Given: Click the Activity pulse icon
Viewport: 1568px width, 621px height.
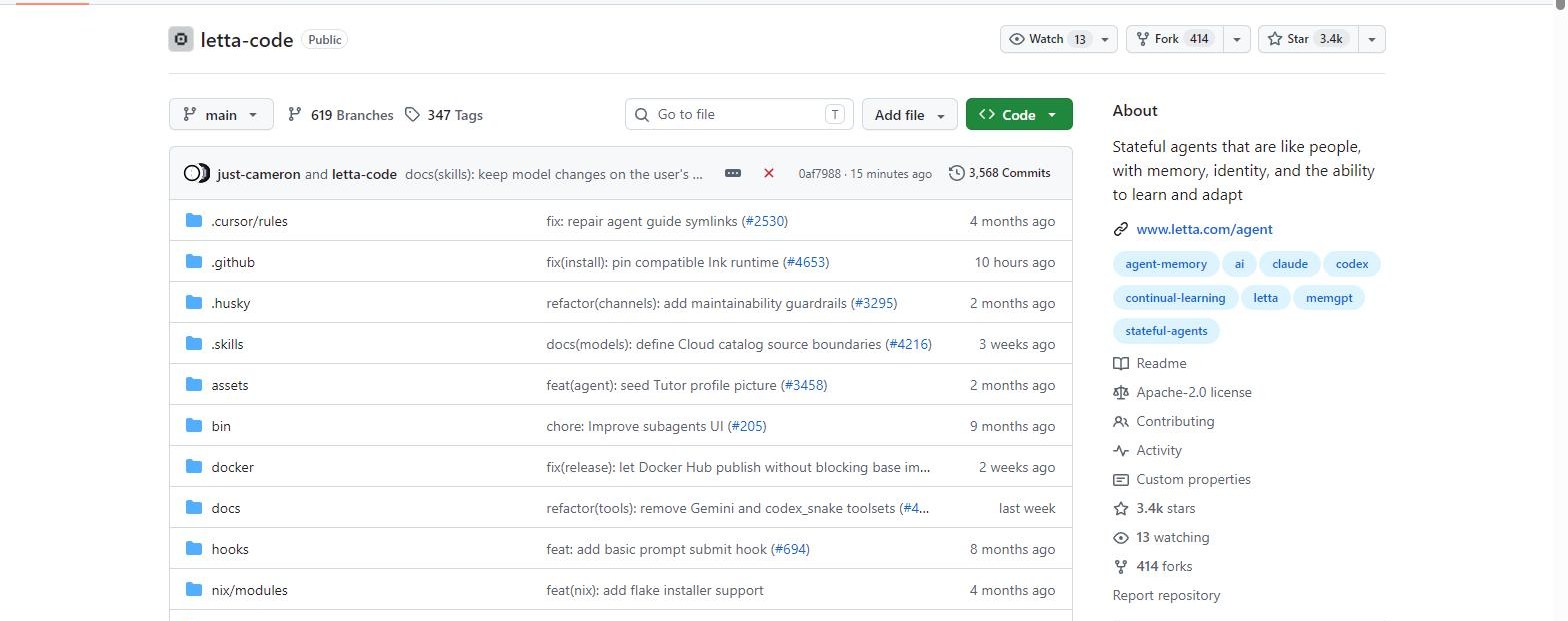Looking at the screenshot, I should tap(1121, 450).
